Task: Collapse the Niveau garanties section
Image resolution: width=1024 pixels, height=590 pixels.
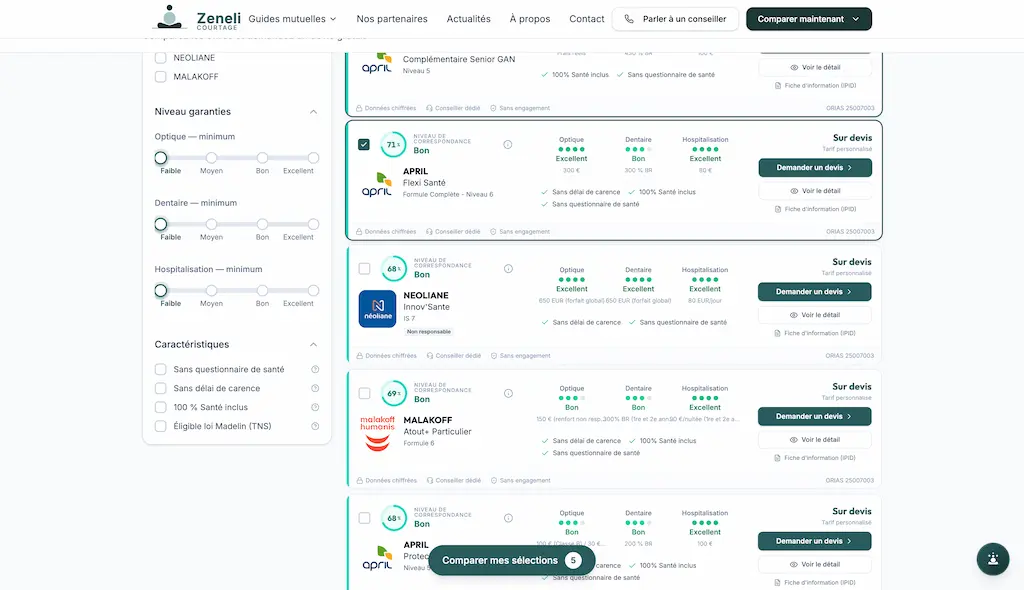Action: 313,112
